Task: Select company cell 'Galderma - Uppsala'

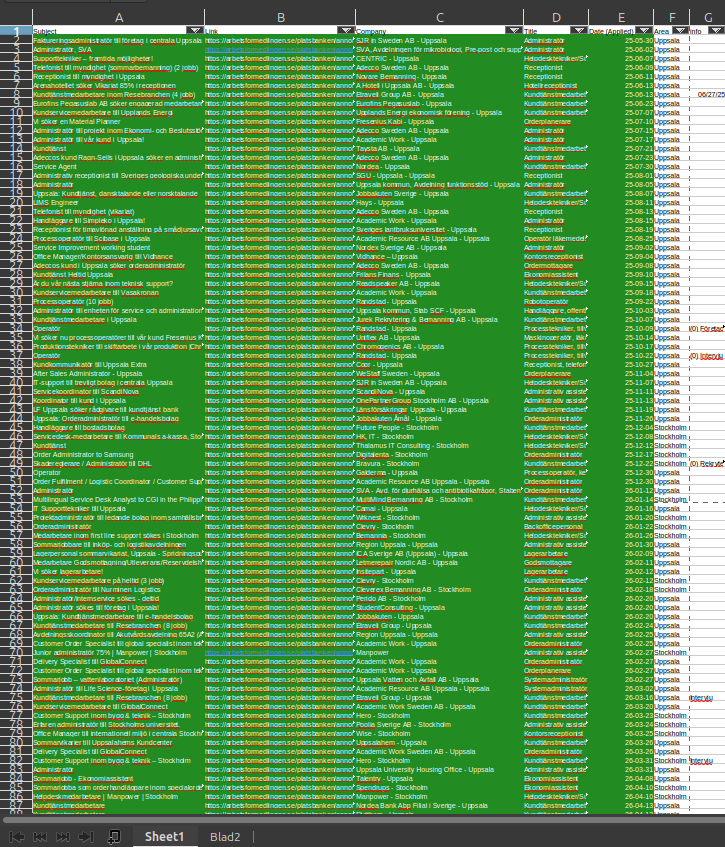Action: click(x=439, y=473)
